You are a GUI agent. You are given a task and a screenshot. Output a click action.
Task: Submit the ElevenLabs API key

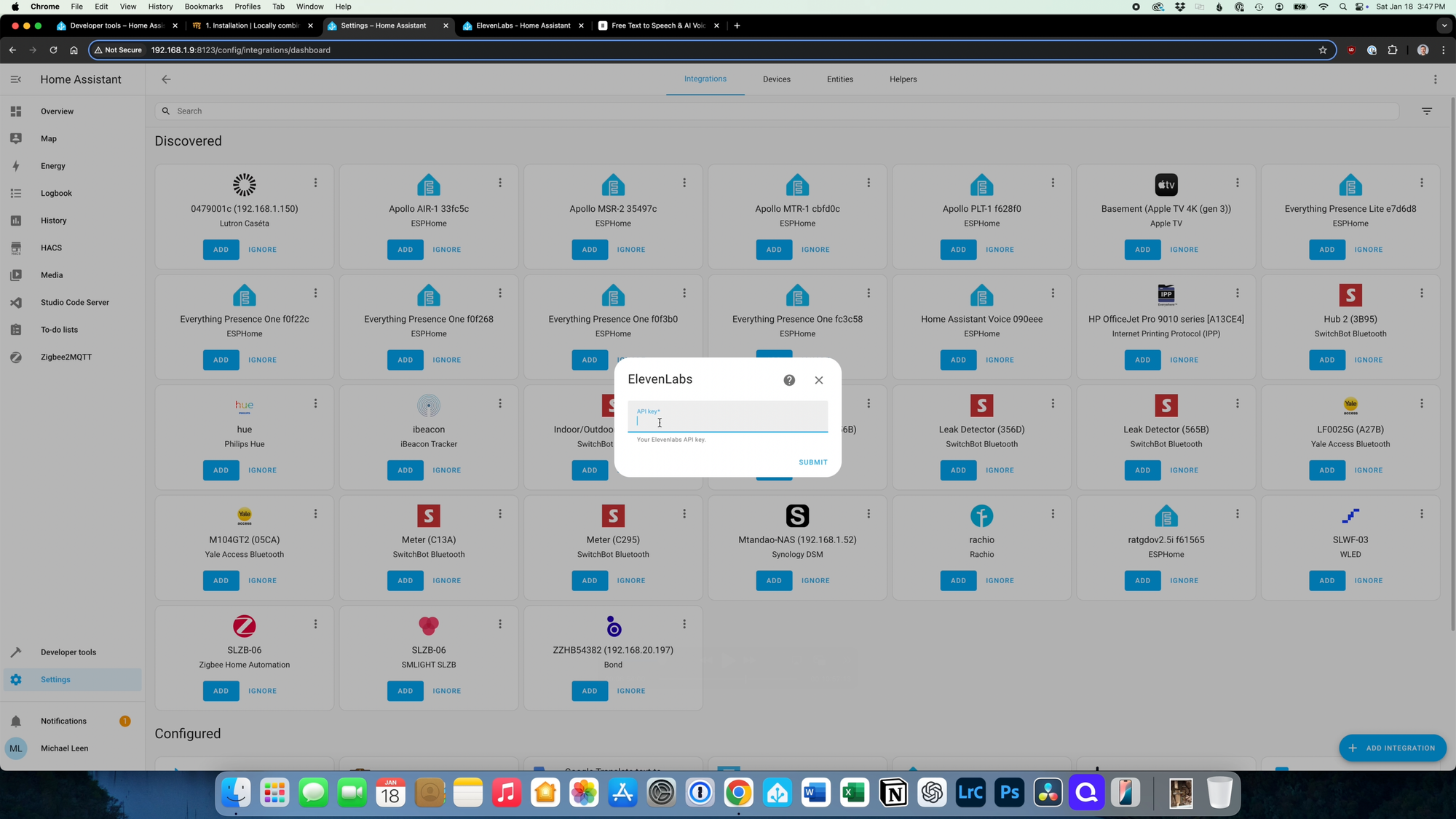pyautogui.click(x=812, y=462)
